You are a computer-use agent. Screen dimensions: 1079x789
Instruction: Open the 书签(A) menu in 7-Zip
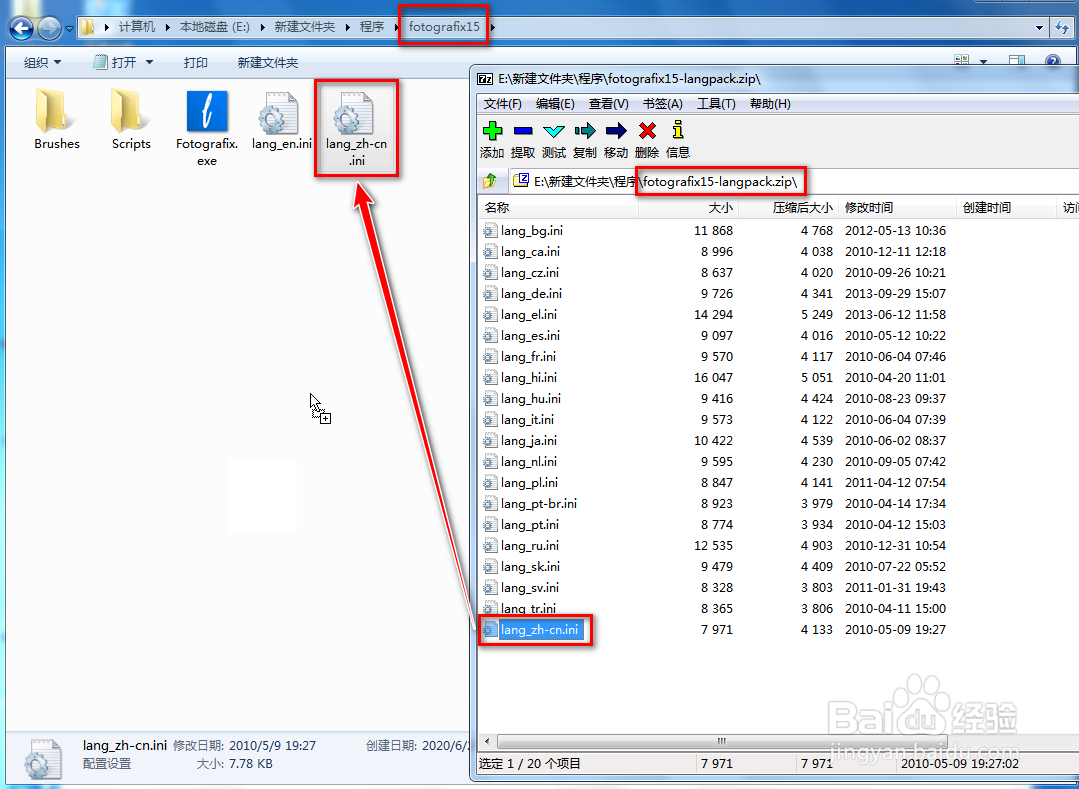coord(662,104)
